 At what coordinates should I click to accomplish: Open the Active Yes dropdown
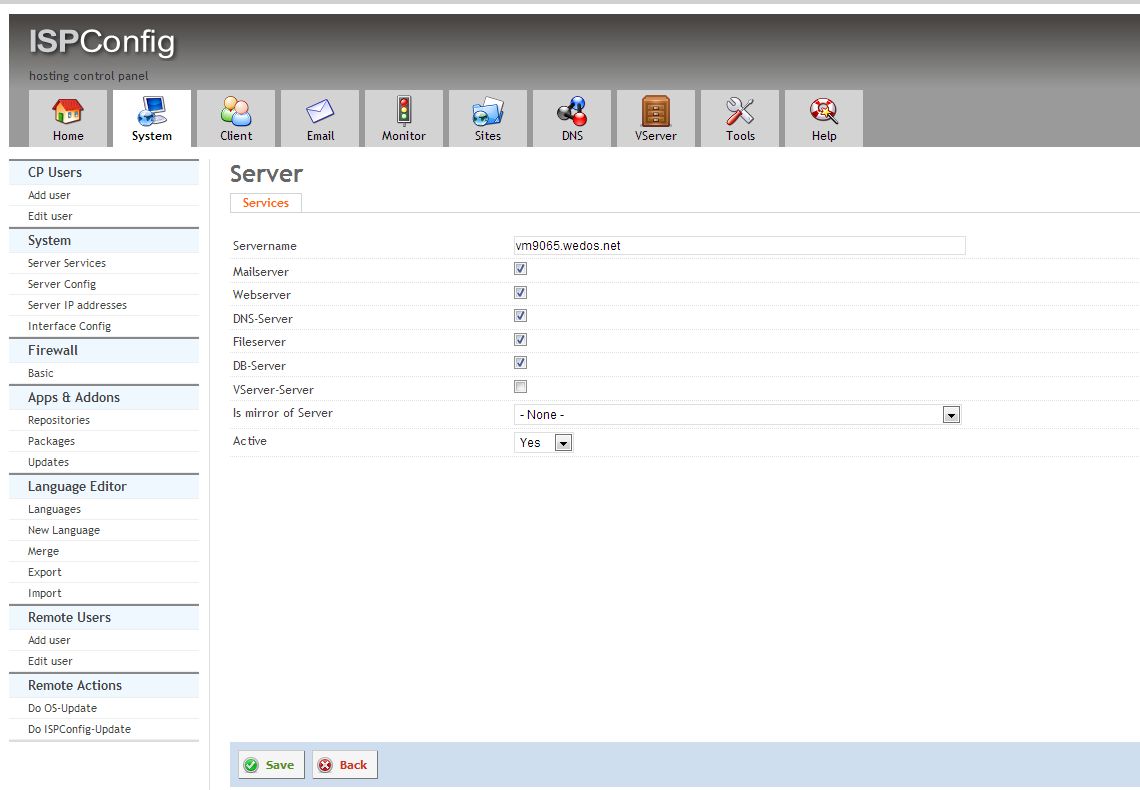click(x=543, y=442)
